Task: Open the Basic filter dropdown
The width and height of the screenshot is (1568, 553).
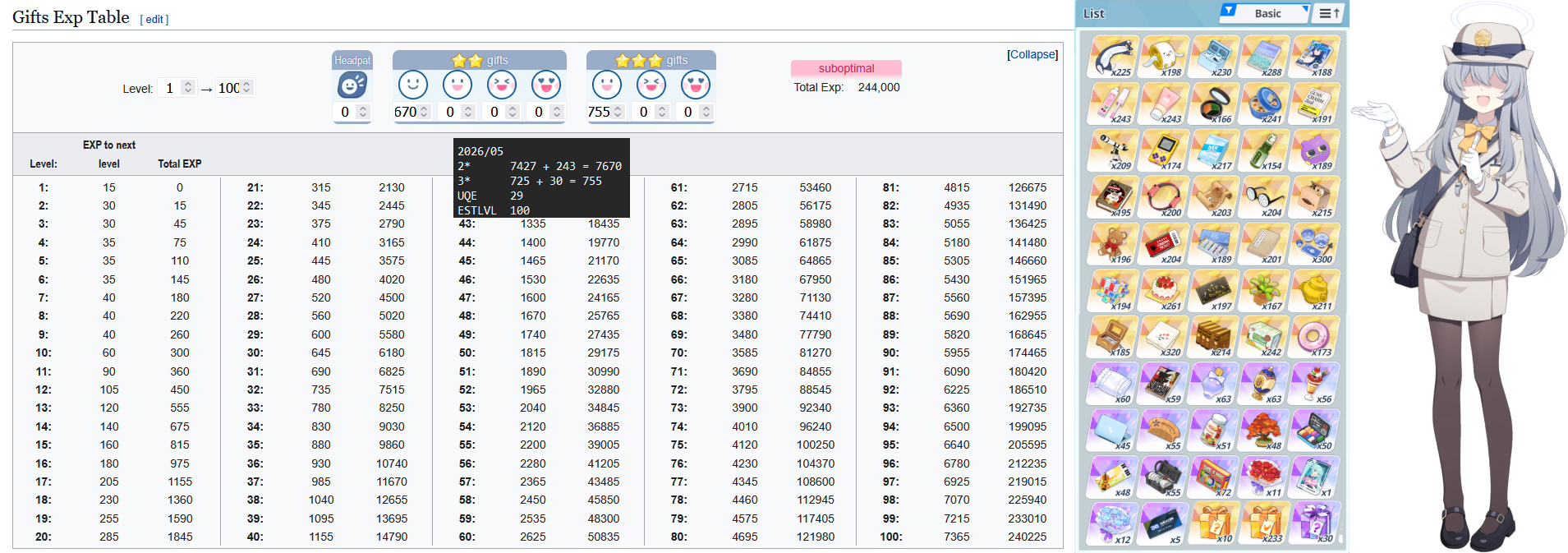Action: point(1265,13)
